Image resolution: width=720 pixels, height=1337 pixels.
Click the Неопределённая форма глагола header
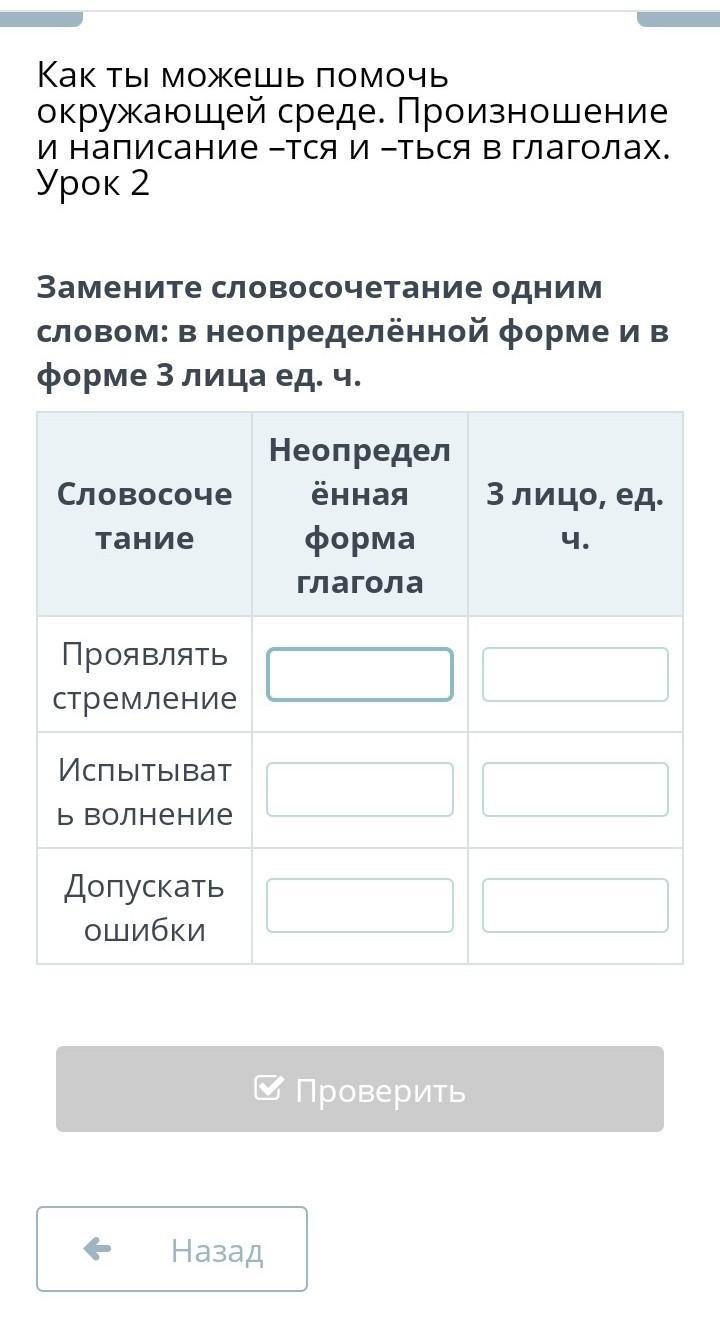pos(359,515)
